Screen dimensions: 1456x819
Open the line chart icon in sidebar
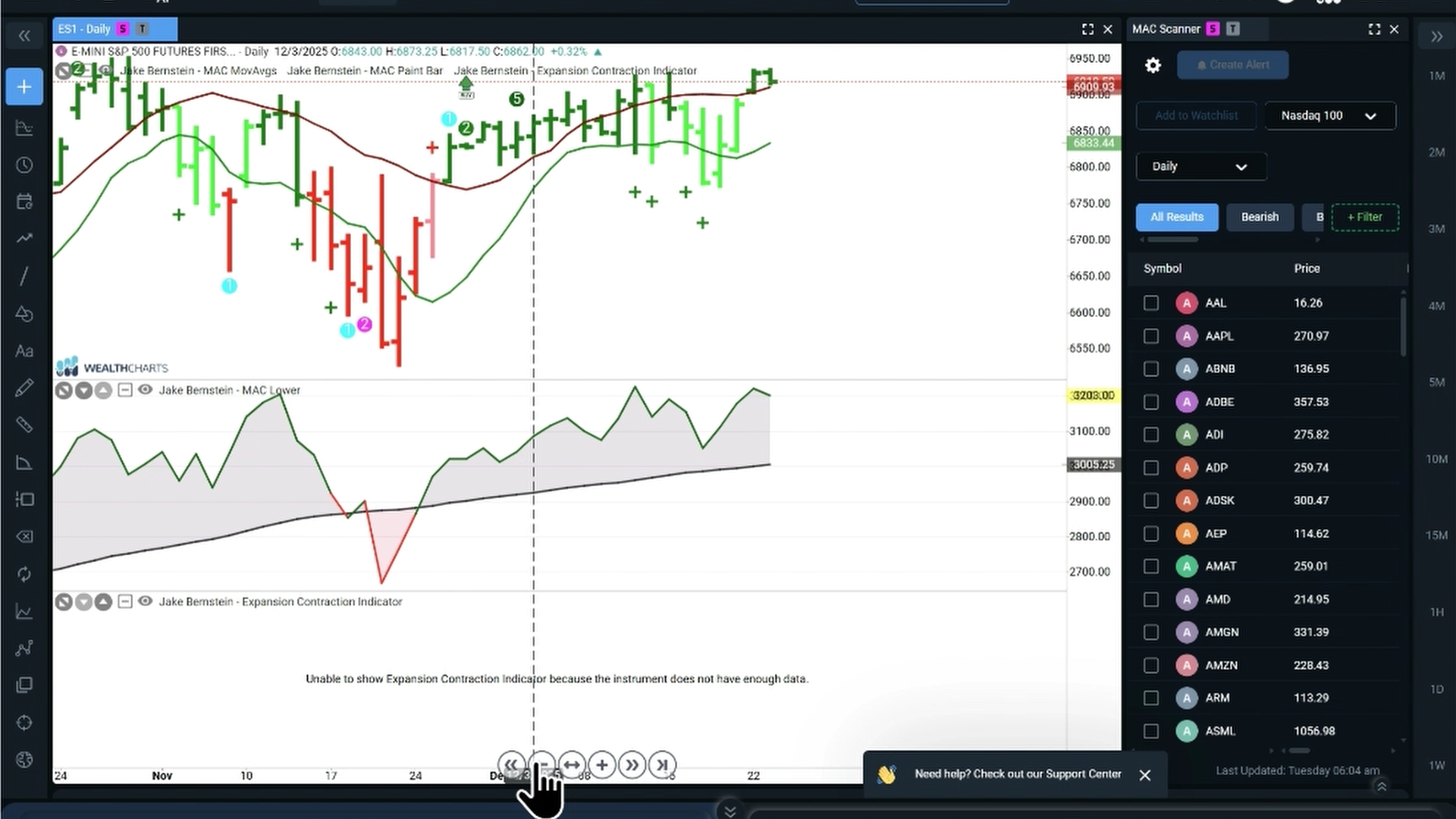[x=24, y=611]
